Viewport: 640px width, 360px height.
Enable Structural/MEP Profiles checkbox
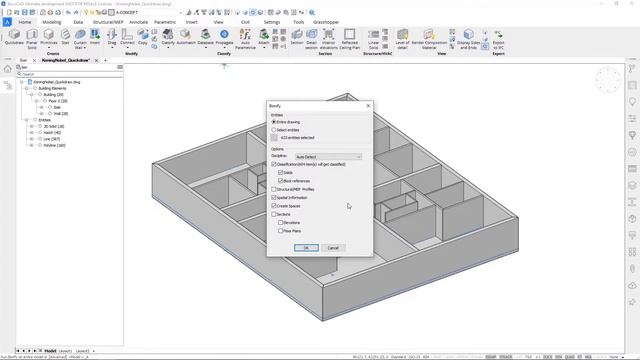click(x=274, y=189)
